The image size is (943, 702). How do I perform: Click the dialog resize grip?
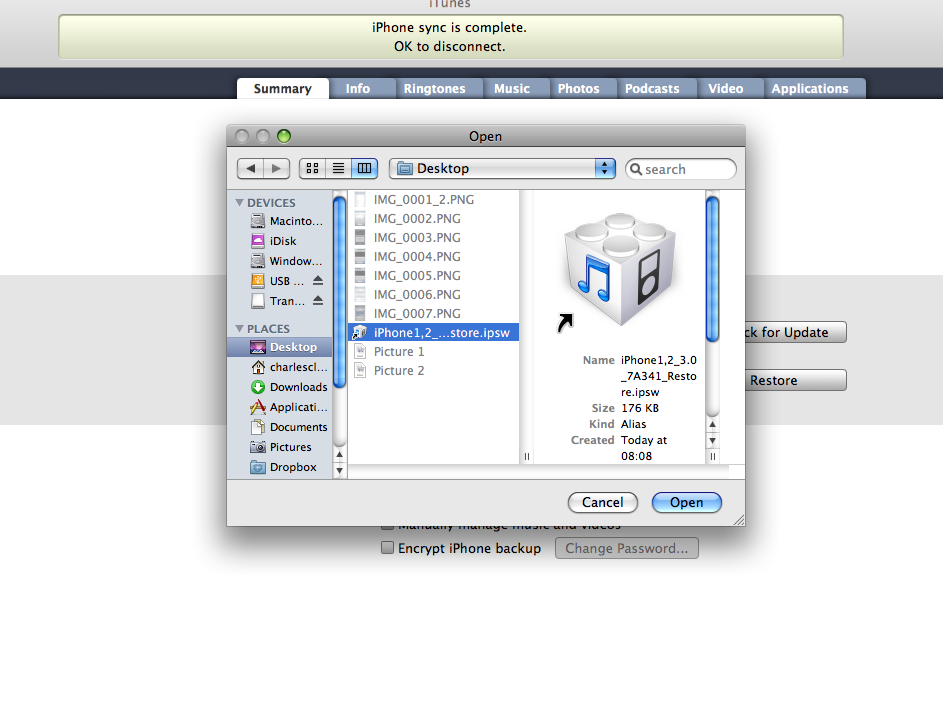(739, 520)
